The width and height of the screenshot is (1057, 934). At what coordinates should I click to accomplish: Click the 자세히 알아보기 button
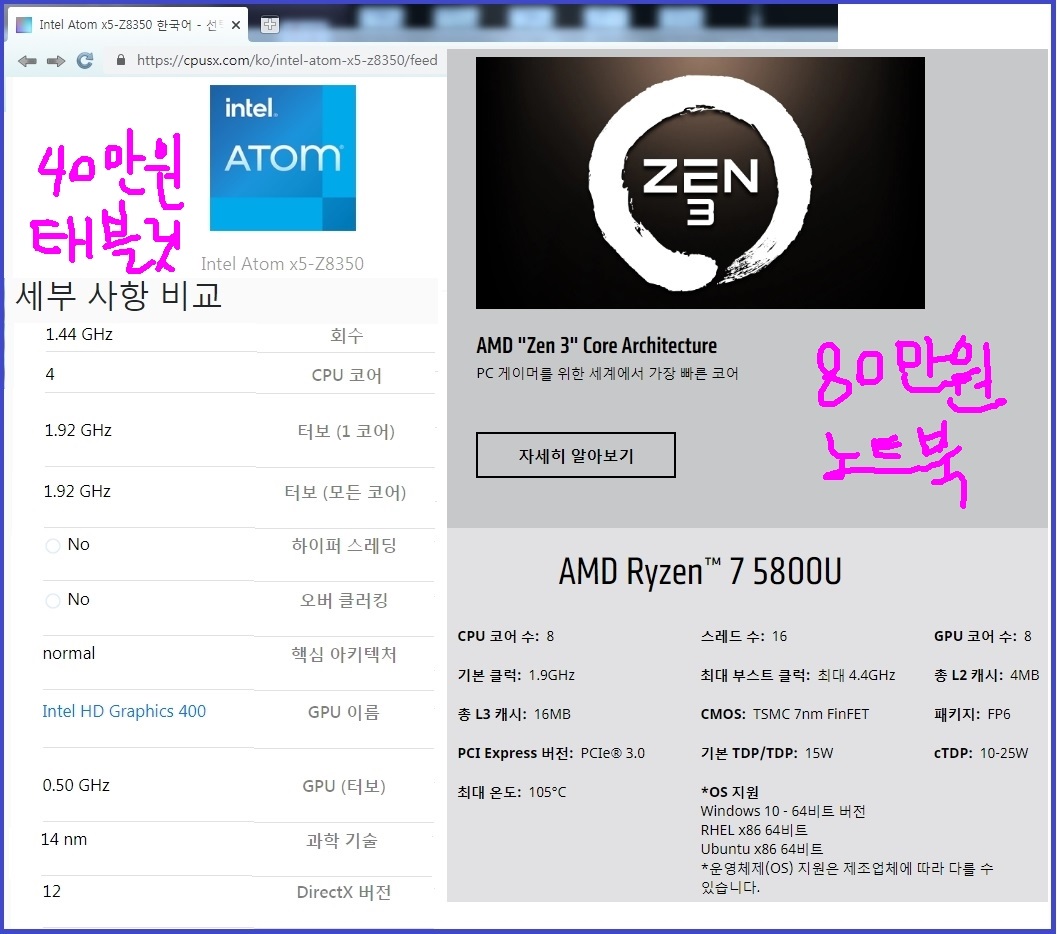pyautogui.click(x=576, y=456)
